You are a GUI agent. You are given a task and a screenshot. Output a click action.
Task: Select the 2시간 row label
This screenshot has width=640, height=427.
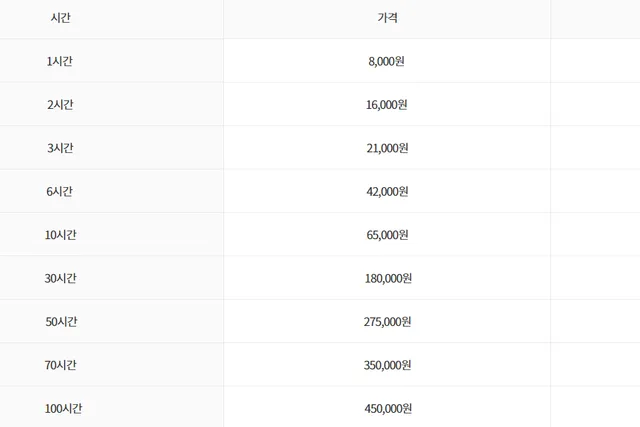pyautogui.click(x=60, y=105)
